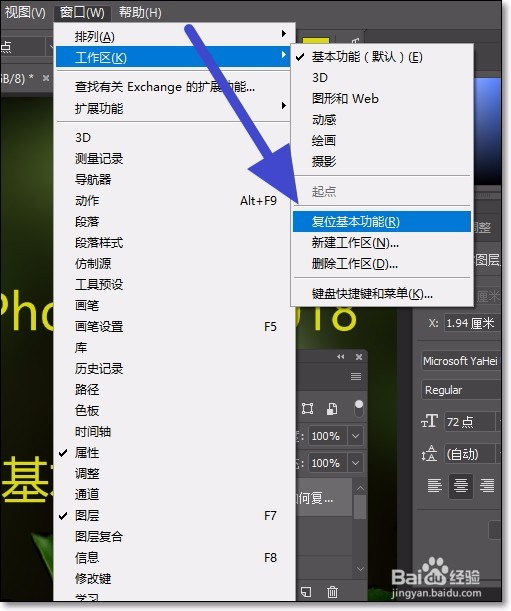Open the 帮助(H) menu
The height and width of the screenshot is (611, 511).
pos(140,12)
